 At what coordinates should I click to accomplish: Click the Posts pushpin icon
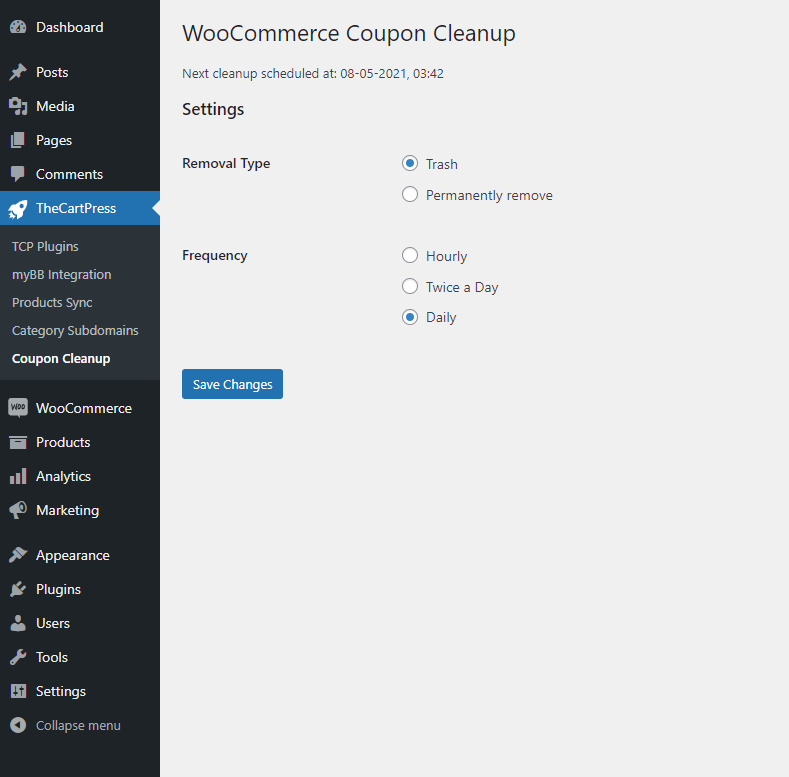[x=18, y=72]
